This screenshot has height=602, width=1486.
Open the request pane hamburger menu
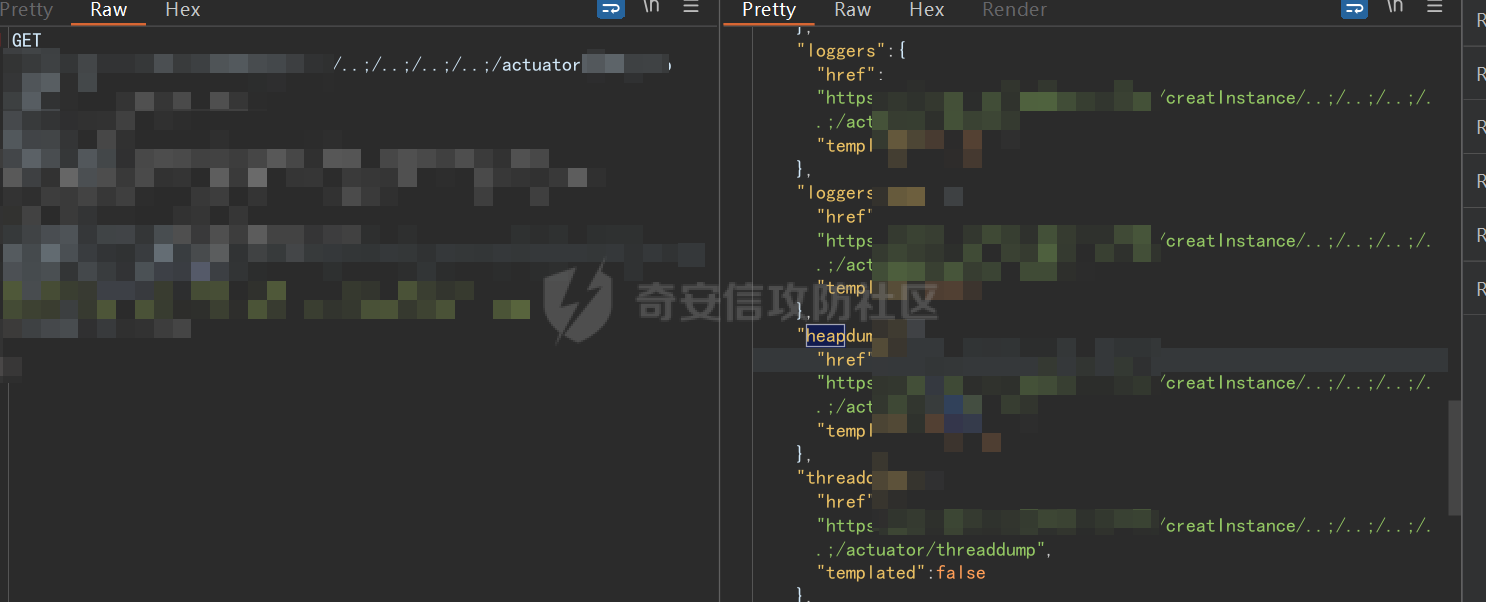(x=691, y=8)
